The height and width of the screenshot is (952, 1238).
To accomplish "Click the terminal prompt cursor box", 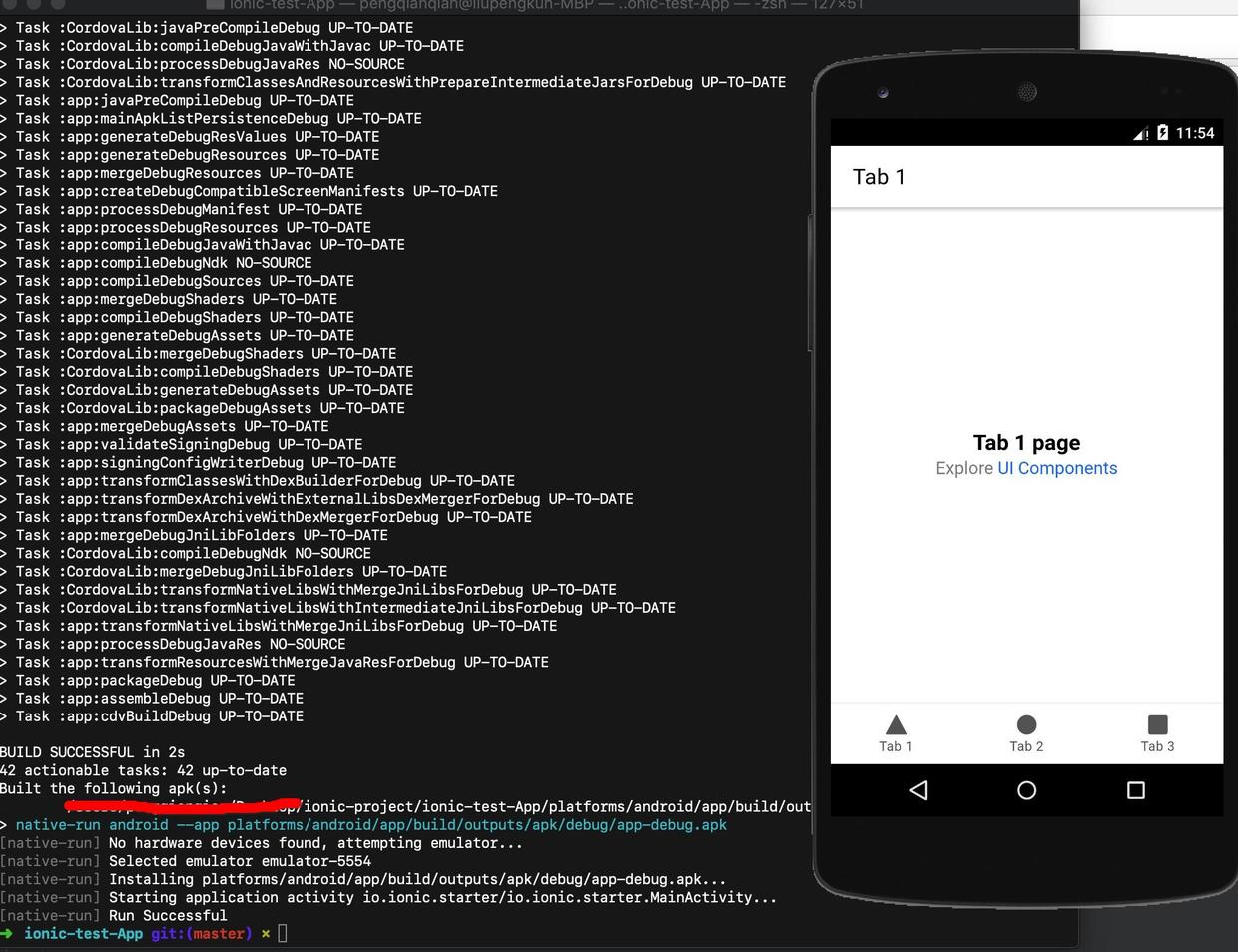I will point(283,933).
